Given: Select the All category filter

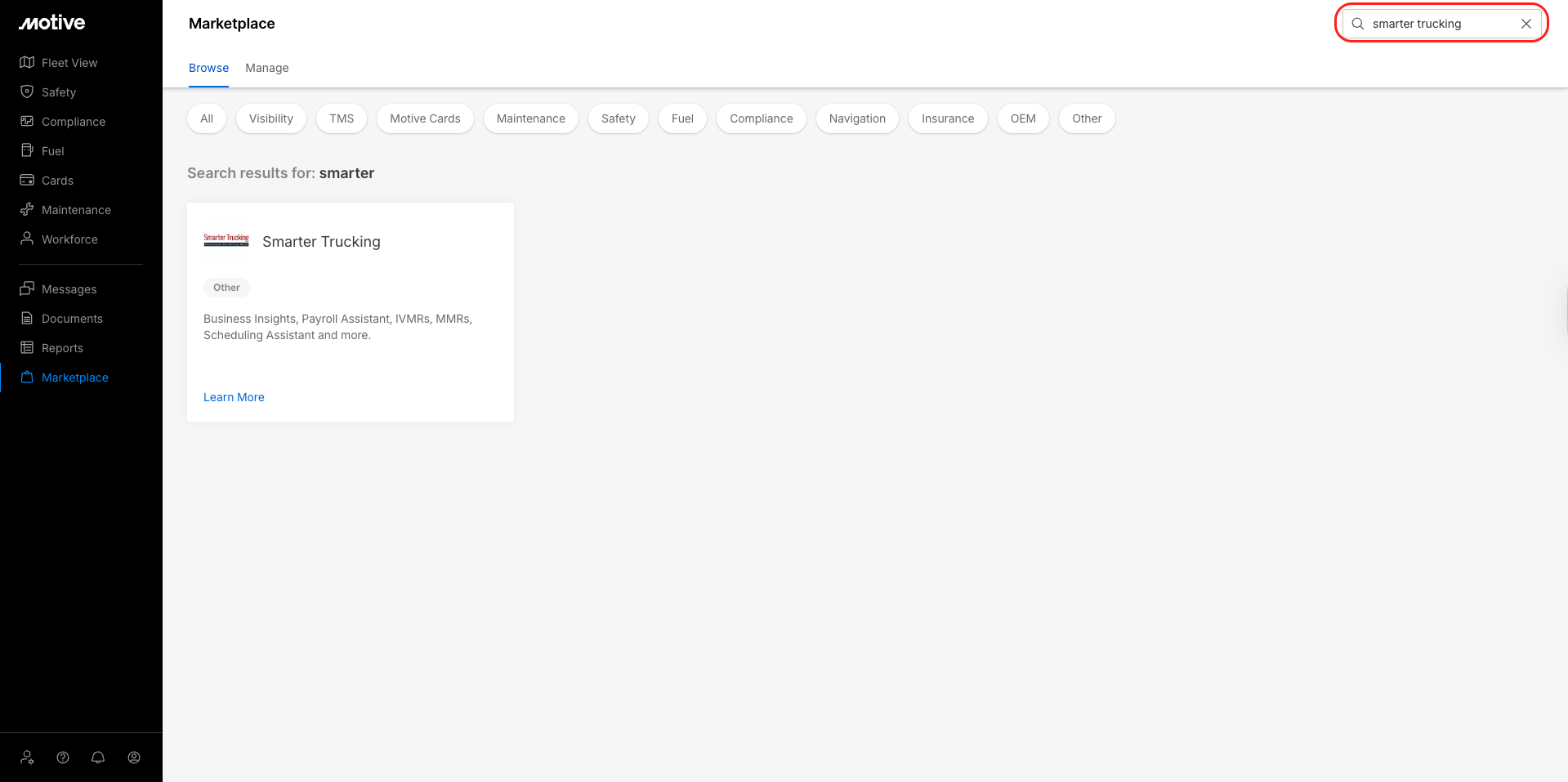Looking at the screenshot, I should tap(207, 118).
